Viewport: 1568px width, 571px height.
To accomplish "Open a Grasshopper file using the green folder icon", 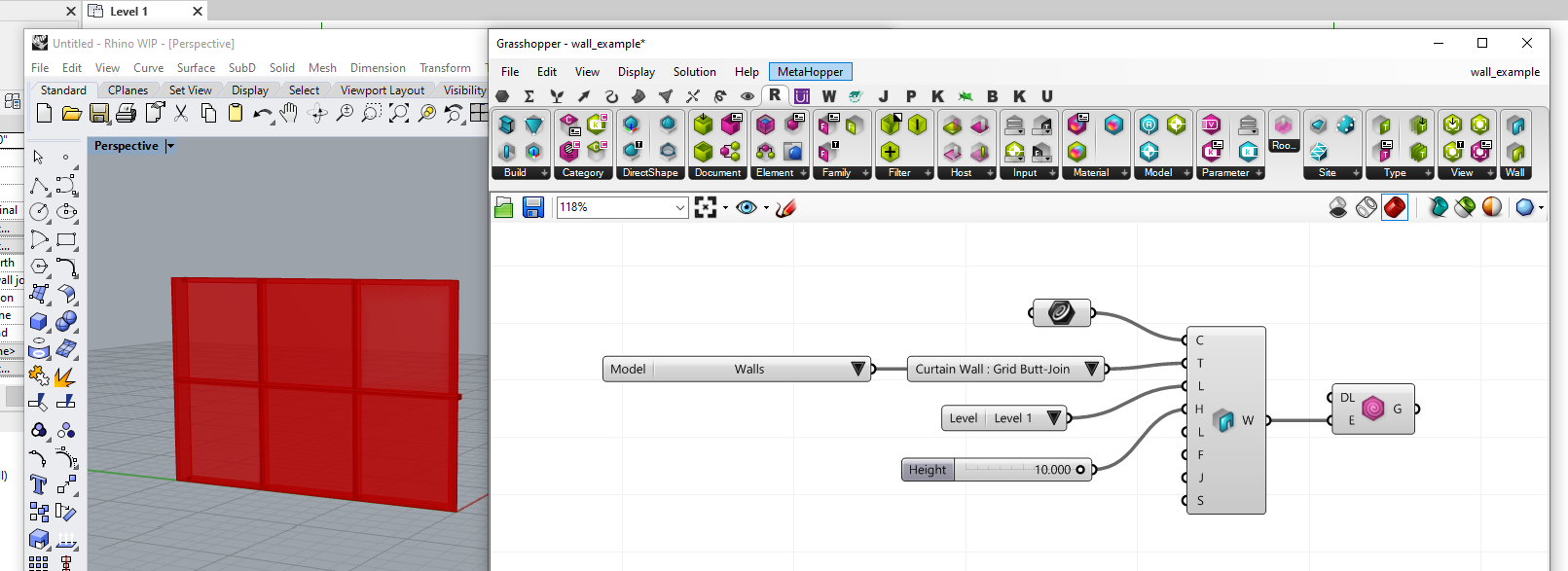I will 504,207.
